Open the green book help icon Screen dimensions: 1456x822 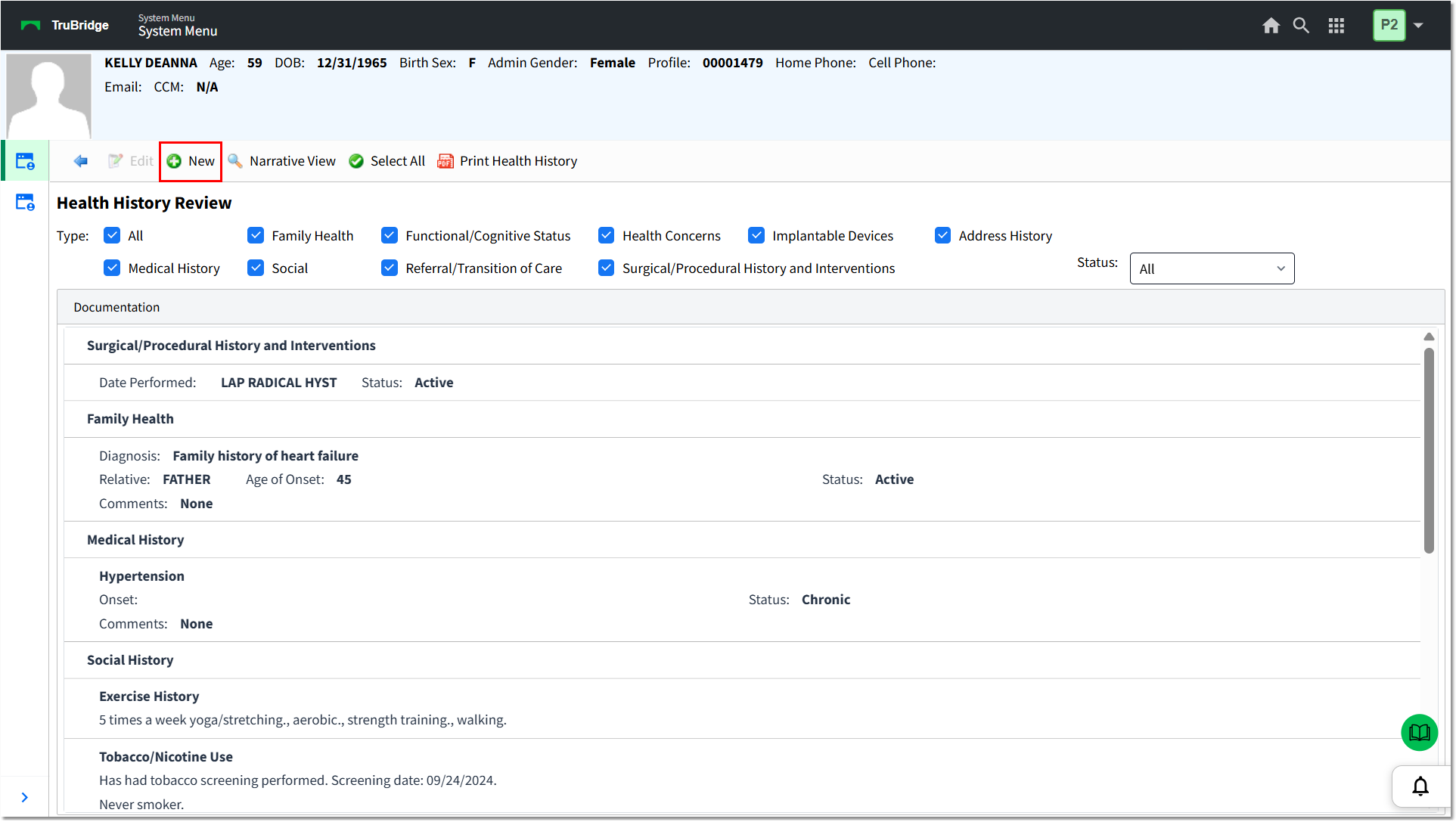1419,732
